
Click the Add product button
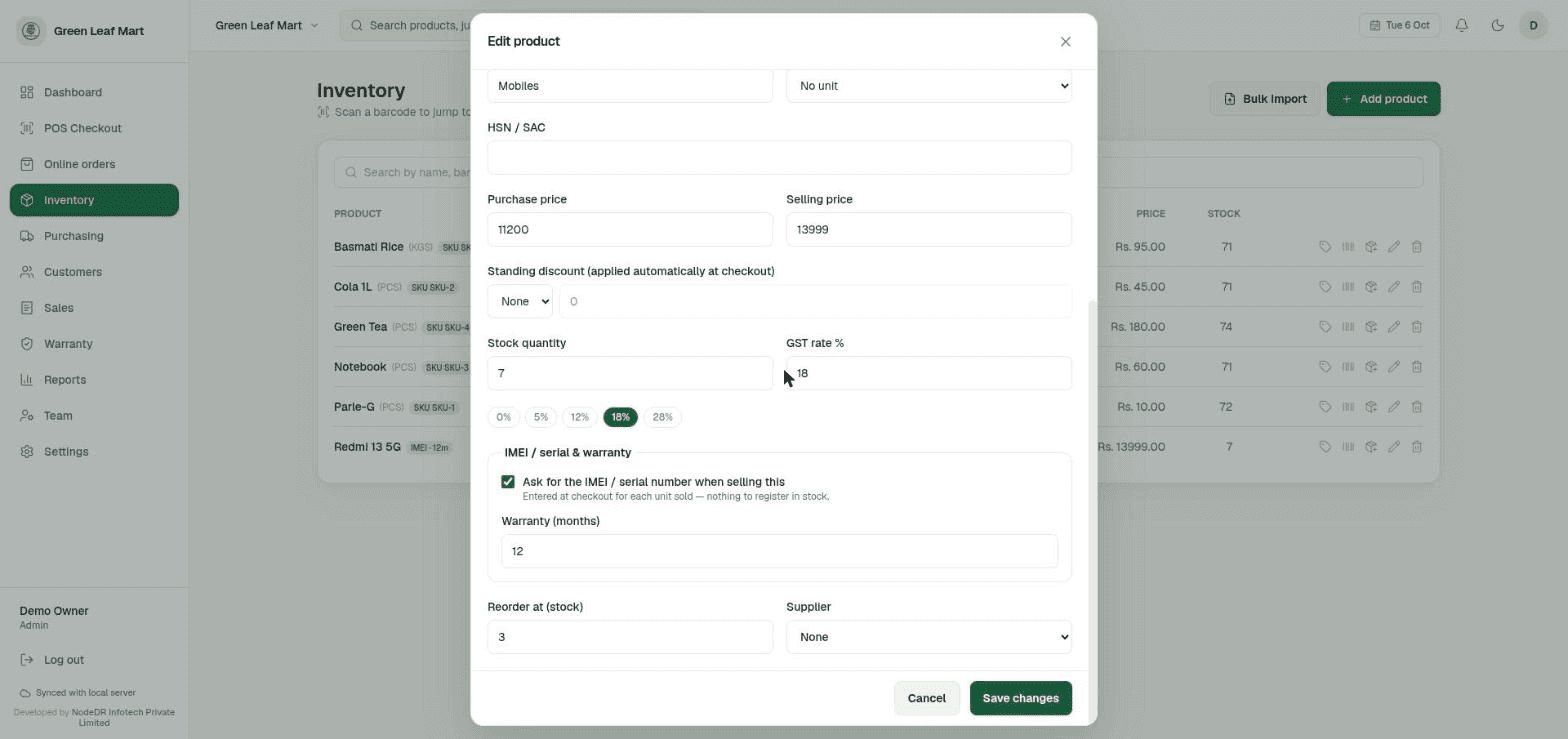(x=1383, y=99)
